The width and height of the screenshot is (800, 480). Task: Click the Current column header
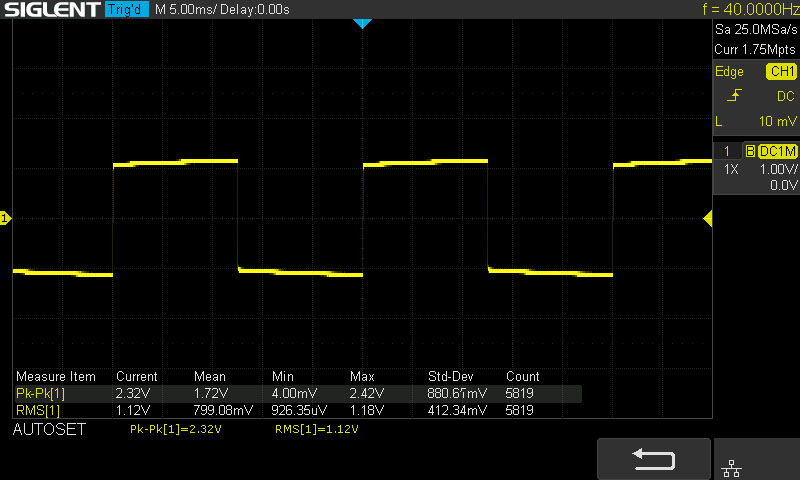(x=137, y=376)
